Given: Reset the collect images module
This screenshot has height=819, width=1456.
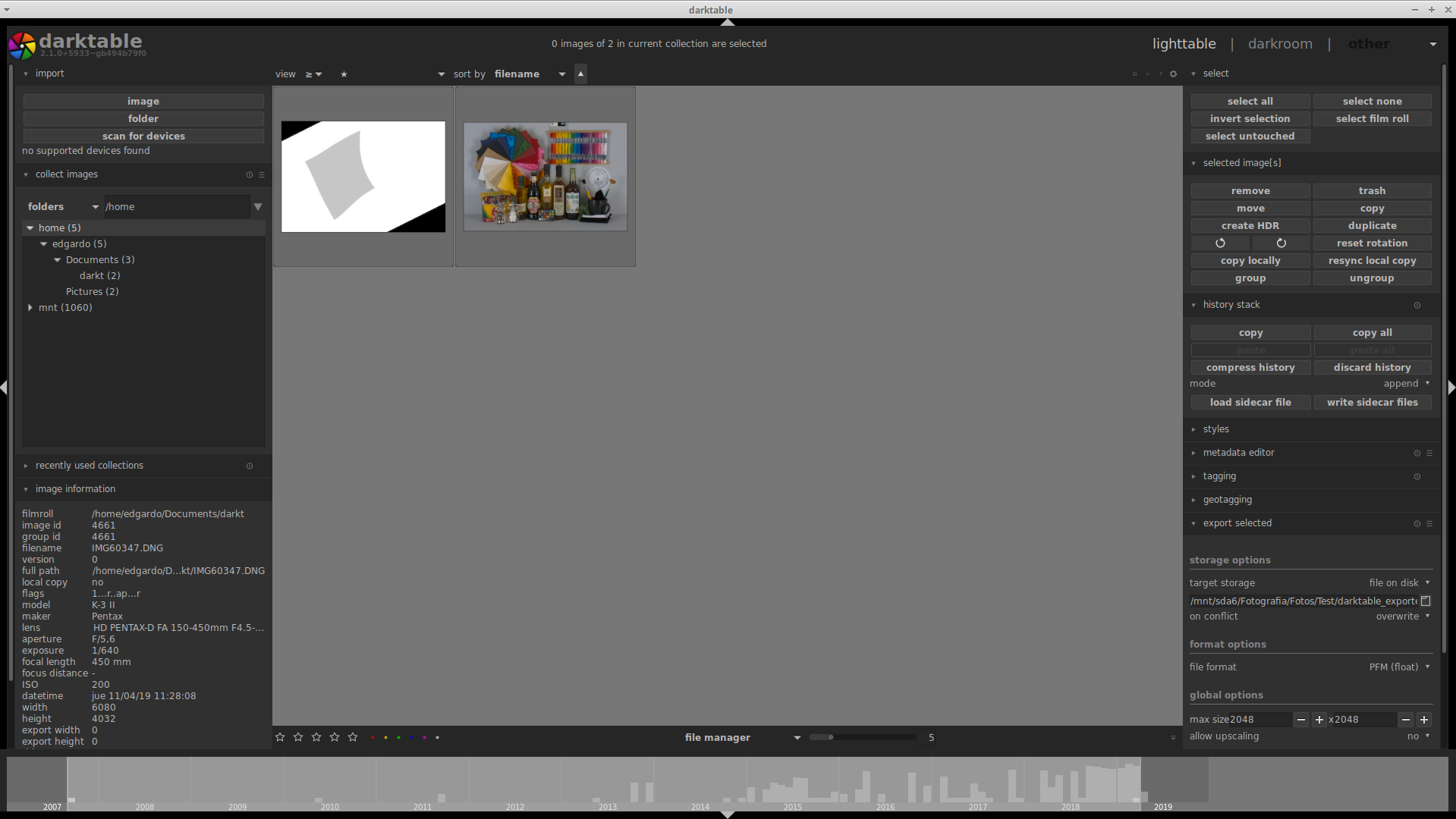Looking at the screenshot, I should [x=249, y=174].
